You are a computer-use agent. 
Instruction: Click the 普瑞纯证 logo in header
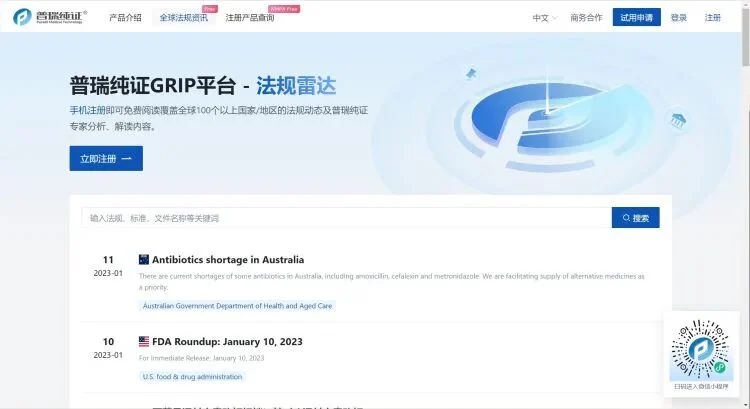point(50,17)
